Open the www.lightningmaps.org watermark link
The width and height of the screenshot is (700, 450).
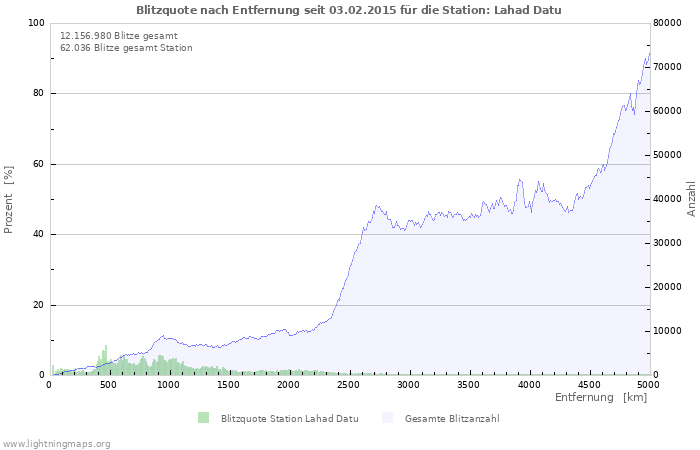[x=57, y=444]
